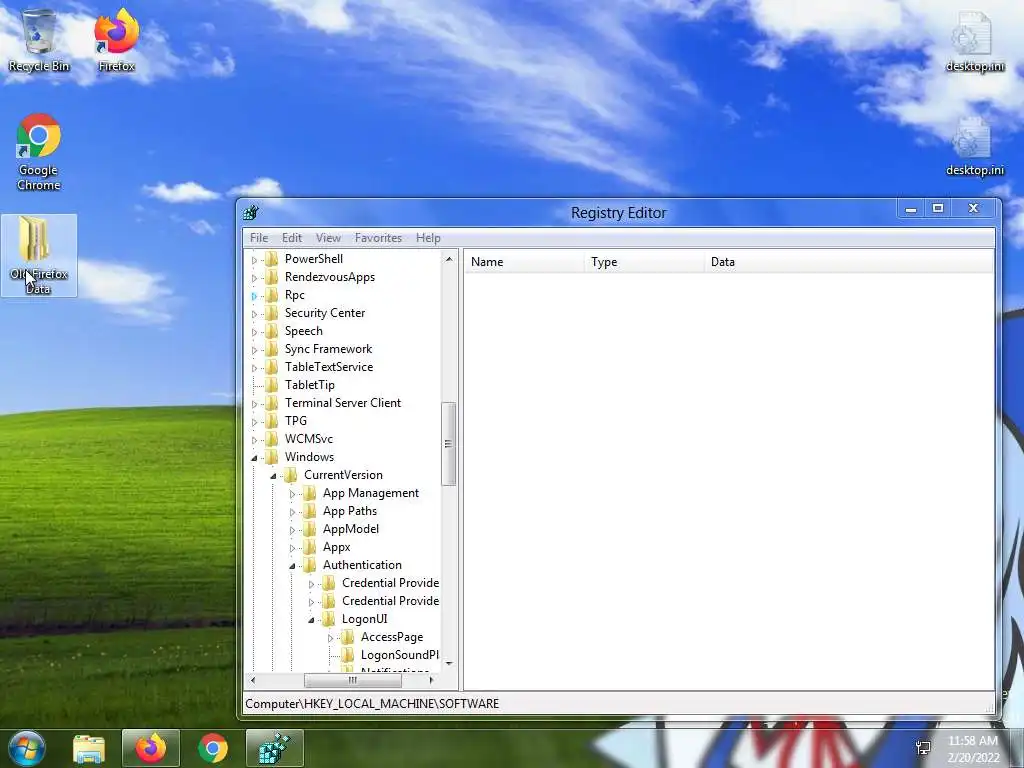
Task: Expand the WCMSvc key
Action: click(x=254, y=440)
